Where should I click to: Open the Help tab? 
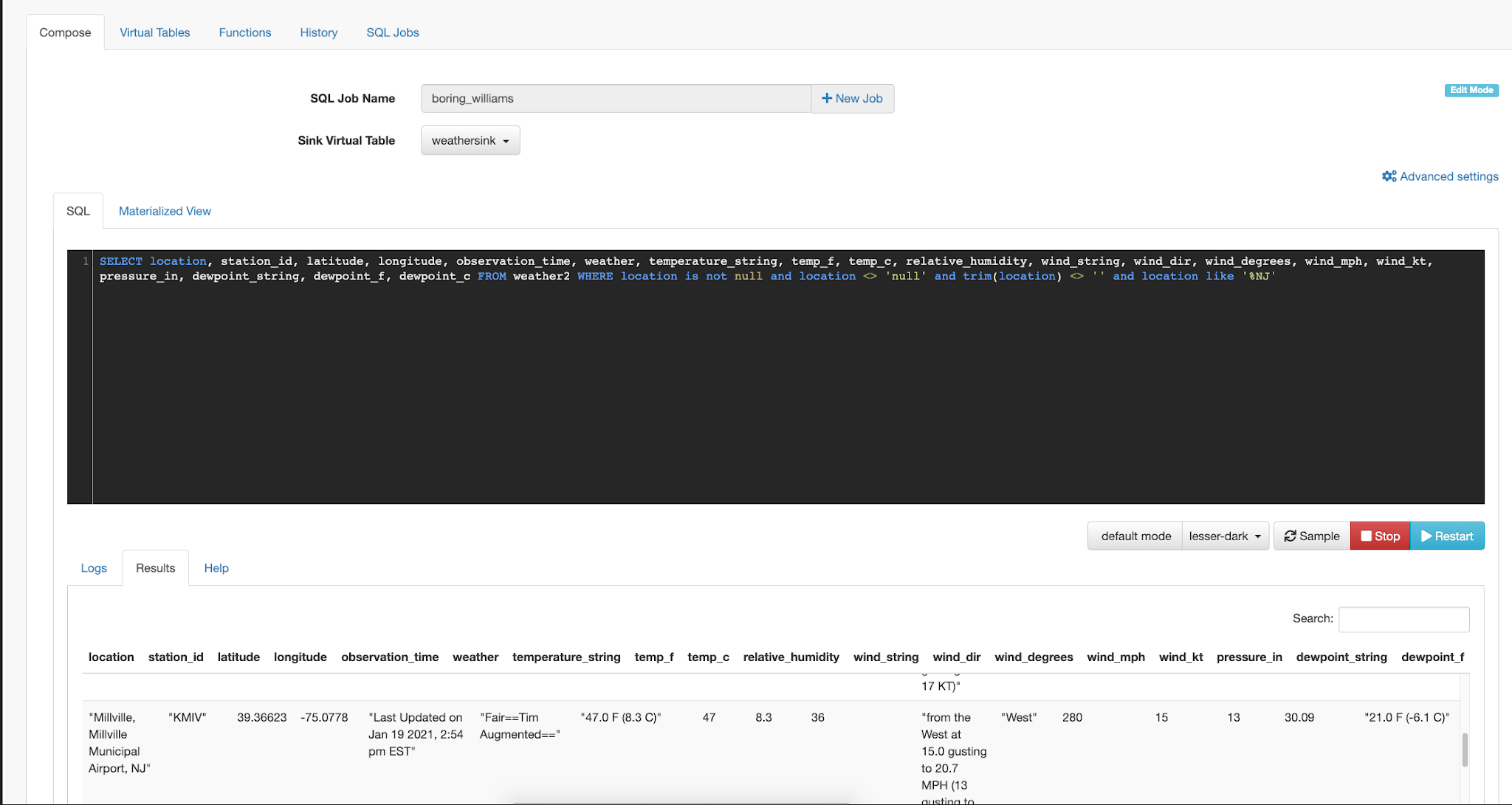[x=216, y=568]
